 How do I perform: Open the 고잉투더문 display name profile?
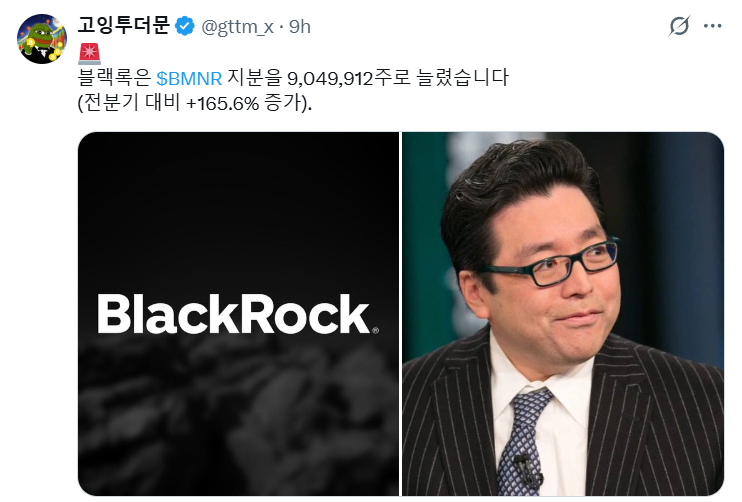(123, 25)
